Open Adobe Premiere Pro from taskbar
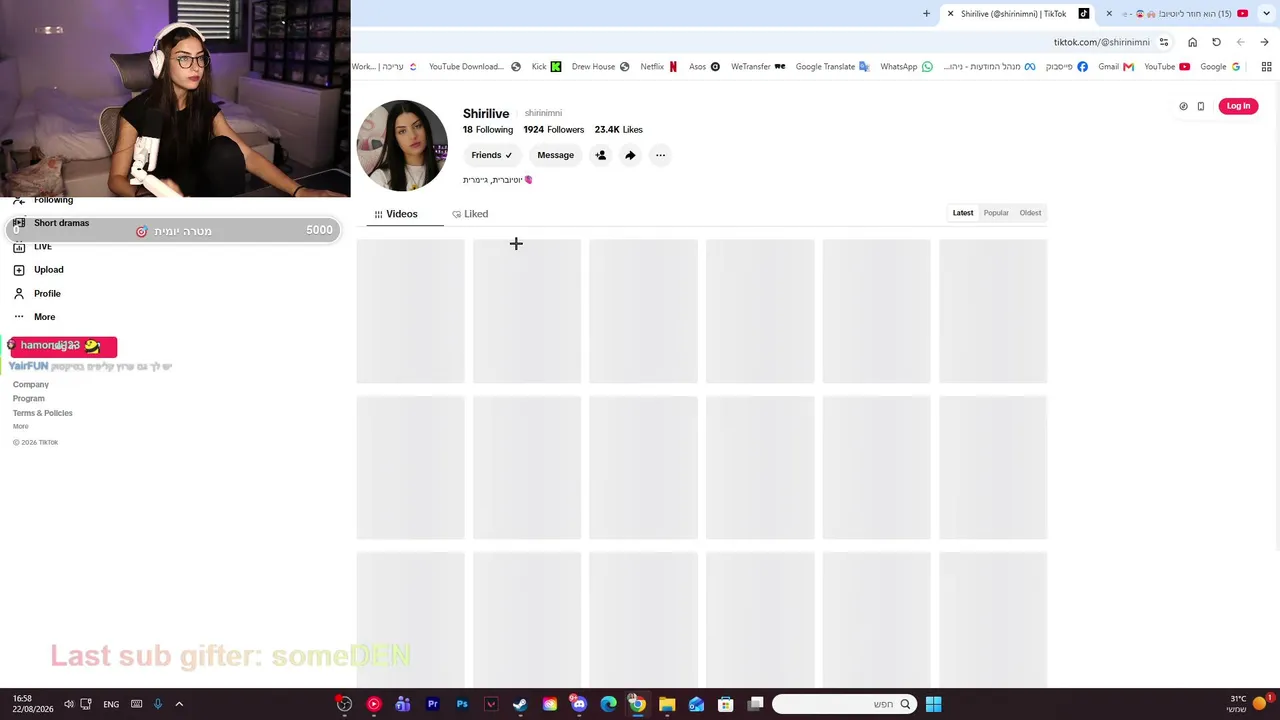The height and width of the screenshot is (720, 1280). tap(433, 704)
